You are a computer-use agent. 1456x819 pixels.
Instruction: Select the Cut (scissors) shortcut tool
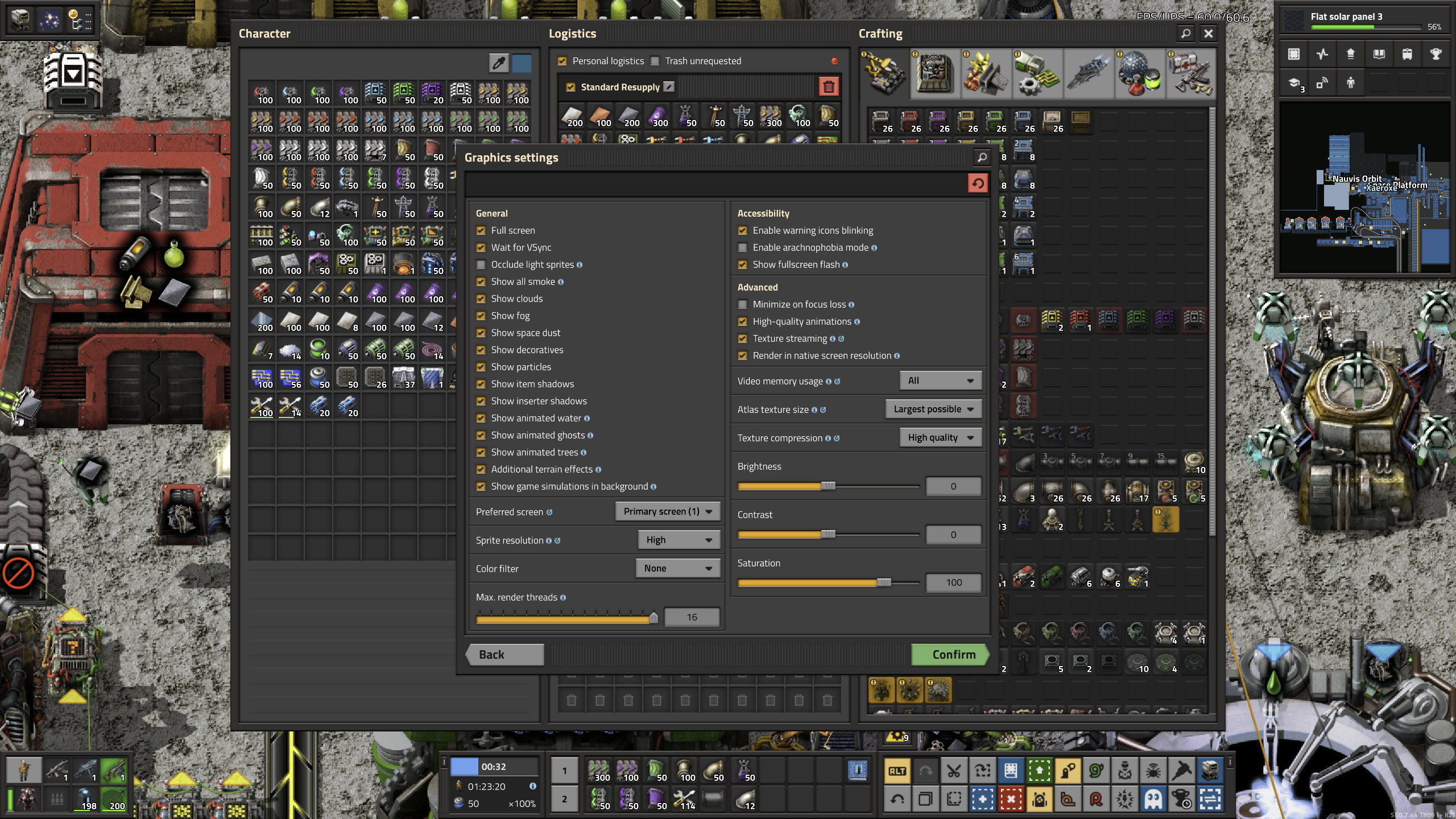954,771
